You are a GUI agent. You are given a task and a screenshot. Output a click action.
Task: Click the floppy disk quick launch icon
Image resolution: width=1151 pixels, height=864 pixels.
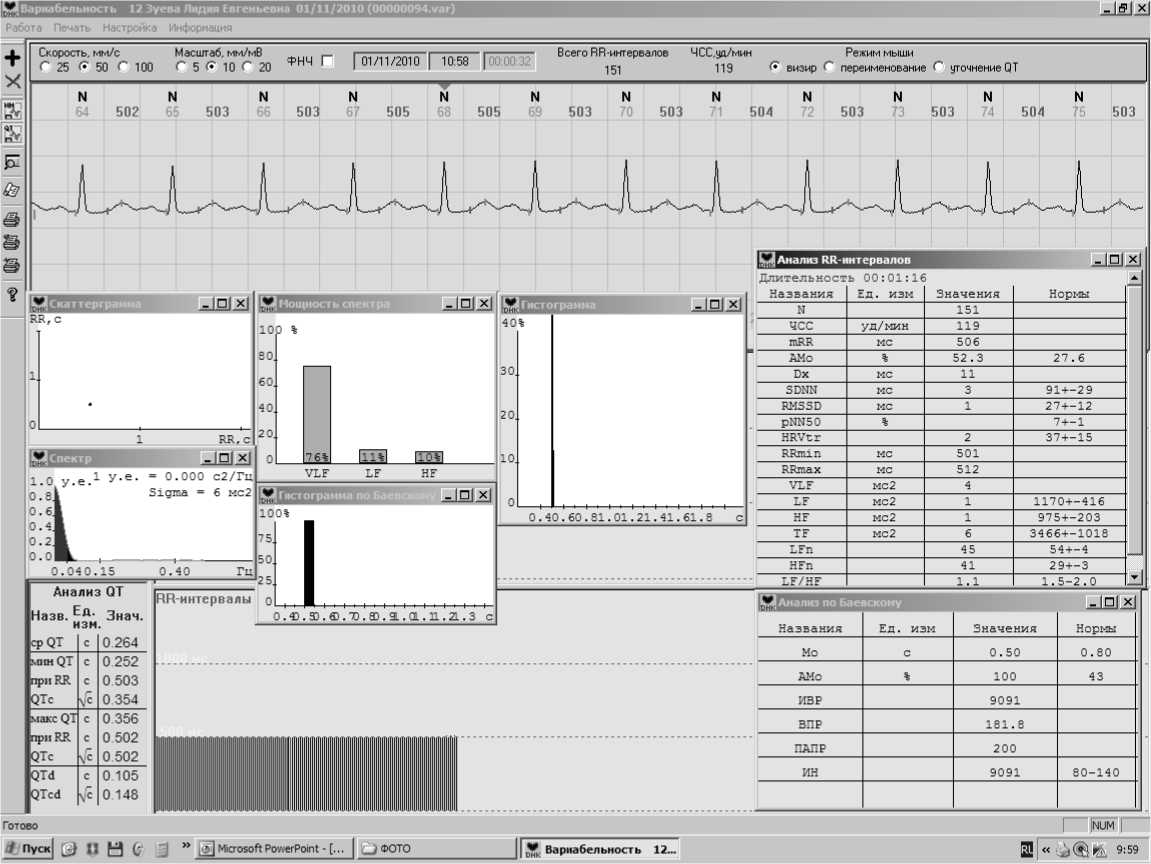coord(115,849)
